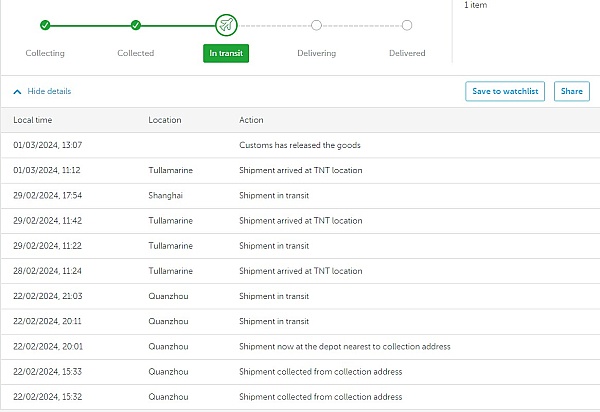The image size is (600, 412).
Task: Click the Share button
Action: tap(572, 91)
